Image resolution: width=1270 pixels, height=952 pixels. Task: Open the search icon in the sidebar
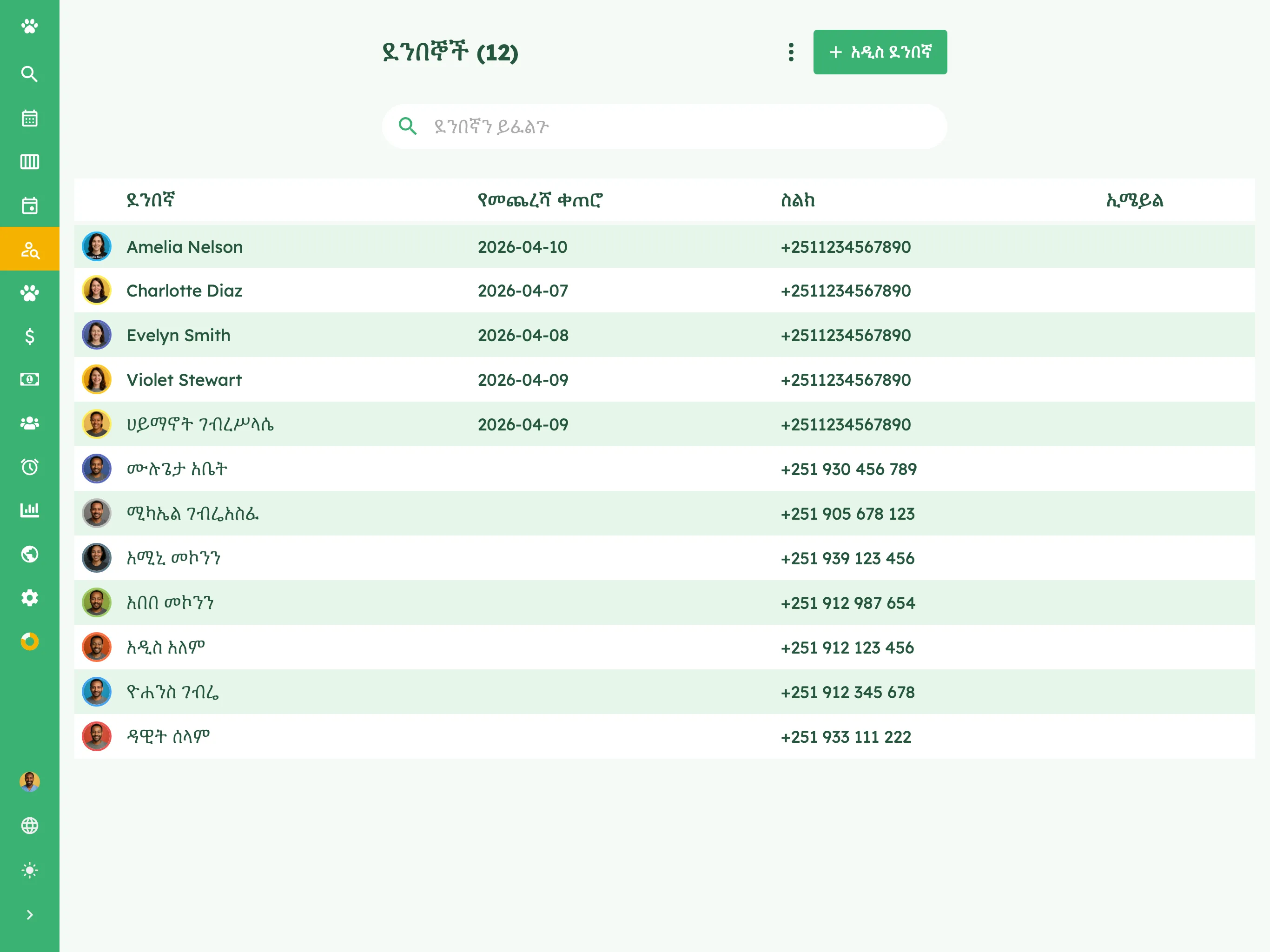click(x=29, y=74)
